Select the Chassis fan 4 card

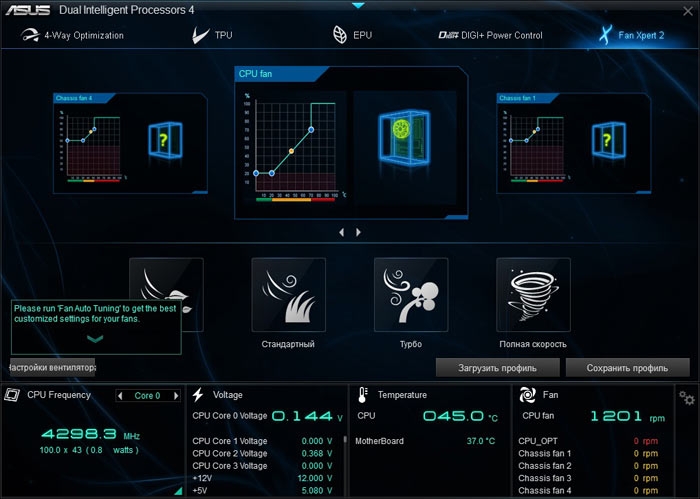[x=130, y=143]
